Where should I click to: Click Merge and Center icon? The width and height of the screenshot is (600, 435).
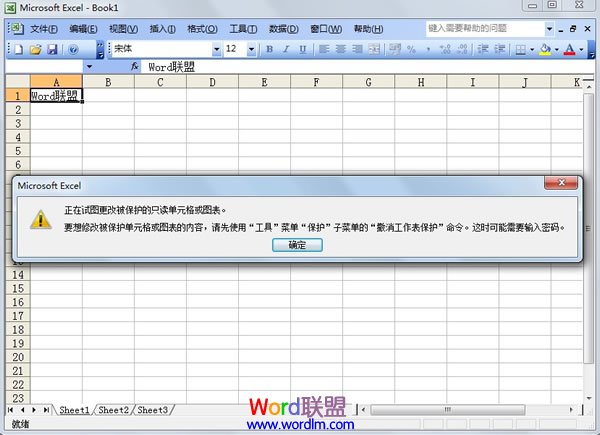374,49
